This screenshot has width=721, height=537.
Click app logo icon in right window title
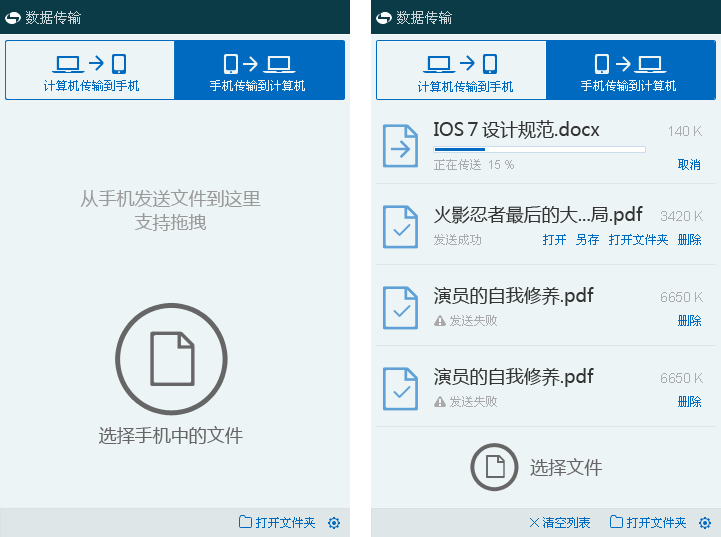click(384, 18)
